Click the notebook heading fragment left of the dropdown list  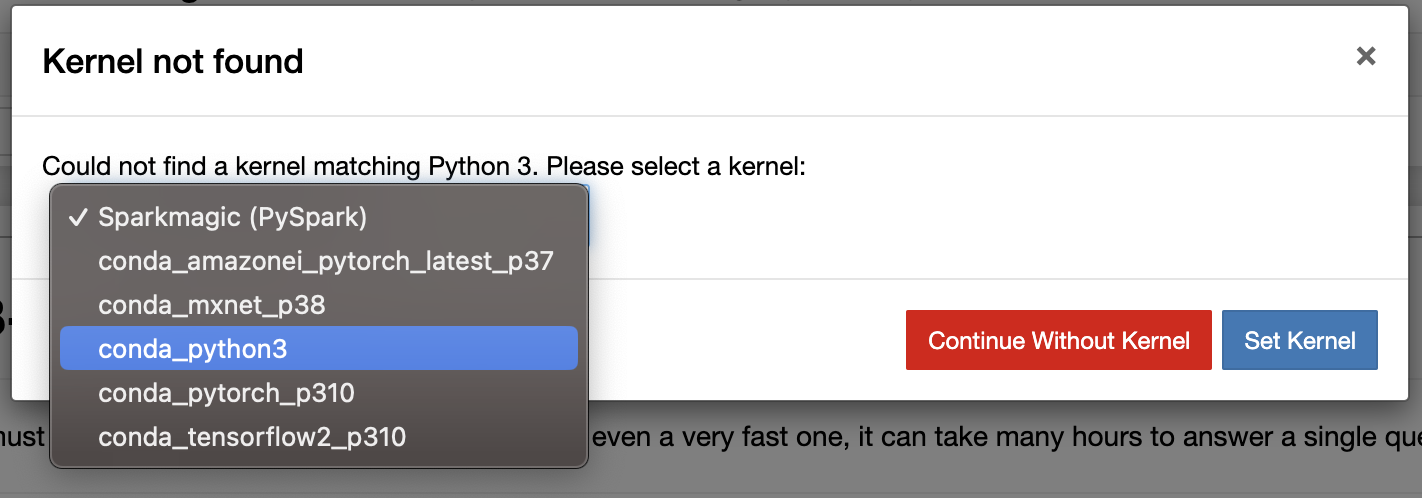[5, 318]
